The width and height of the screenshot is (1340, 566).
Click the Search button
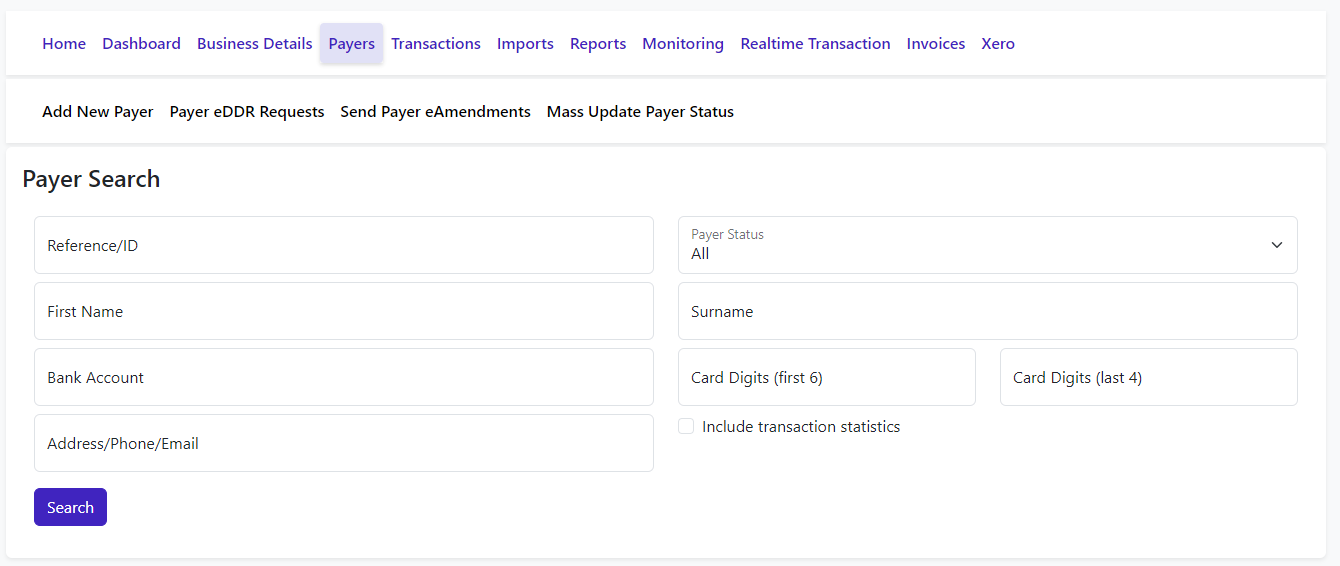[x=70, y=507]
